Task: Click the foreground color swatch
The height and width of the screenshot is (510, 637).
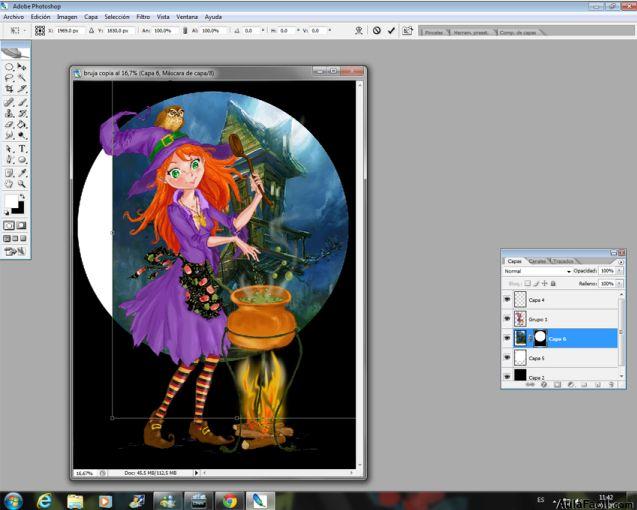Action: (11, 201)
